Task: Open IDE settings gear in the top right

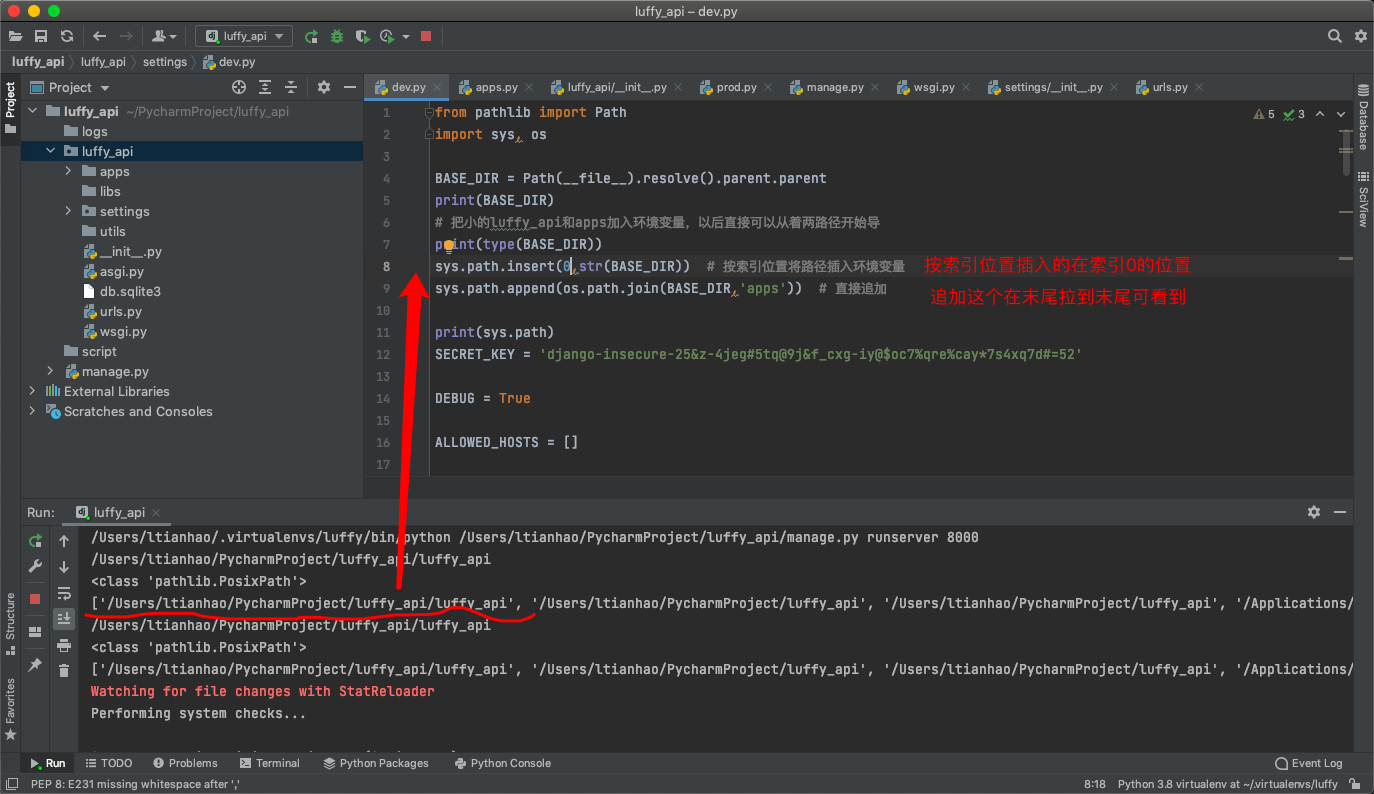Action: 1360,36
